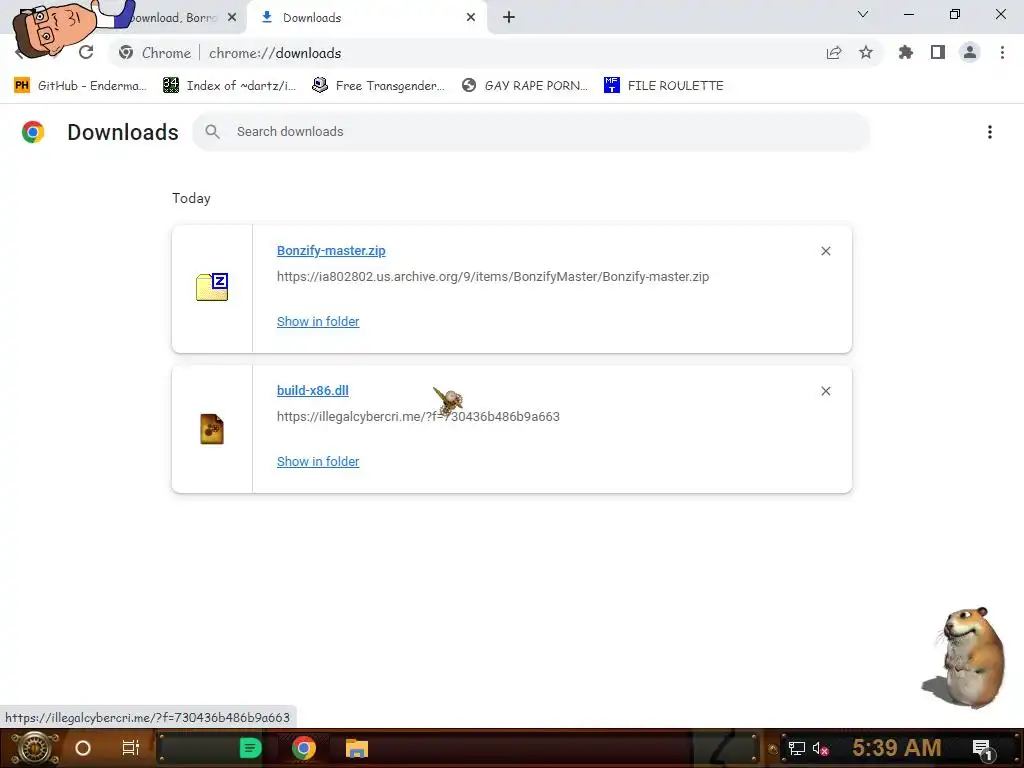Open the Downloads page more actions menu
This screenshot has width=1024, height=768.
(x=990, y=132)
